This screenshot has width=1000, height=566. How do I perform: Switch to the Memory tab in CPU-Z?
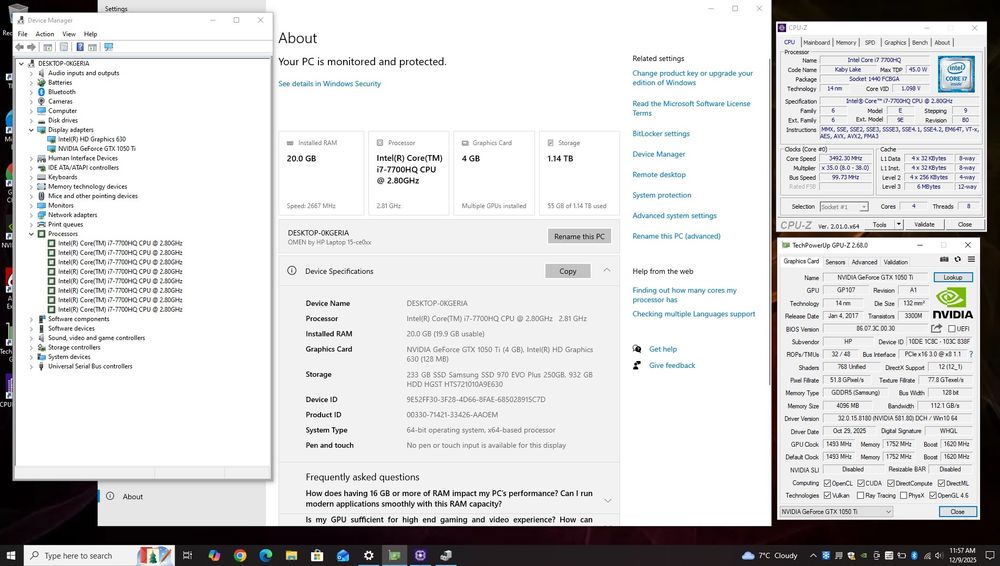pyautogui.click(x=846, y=43)
